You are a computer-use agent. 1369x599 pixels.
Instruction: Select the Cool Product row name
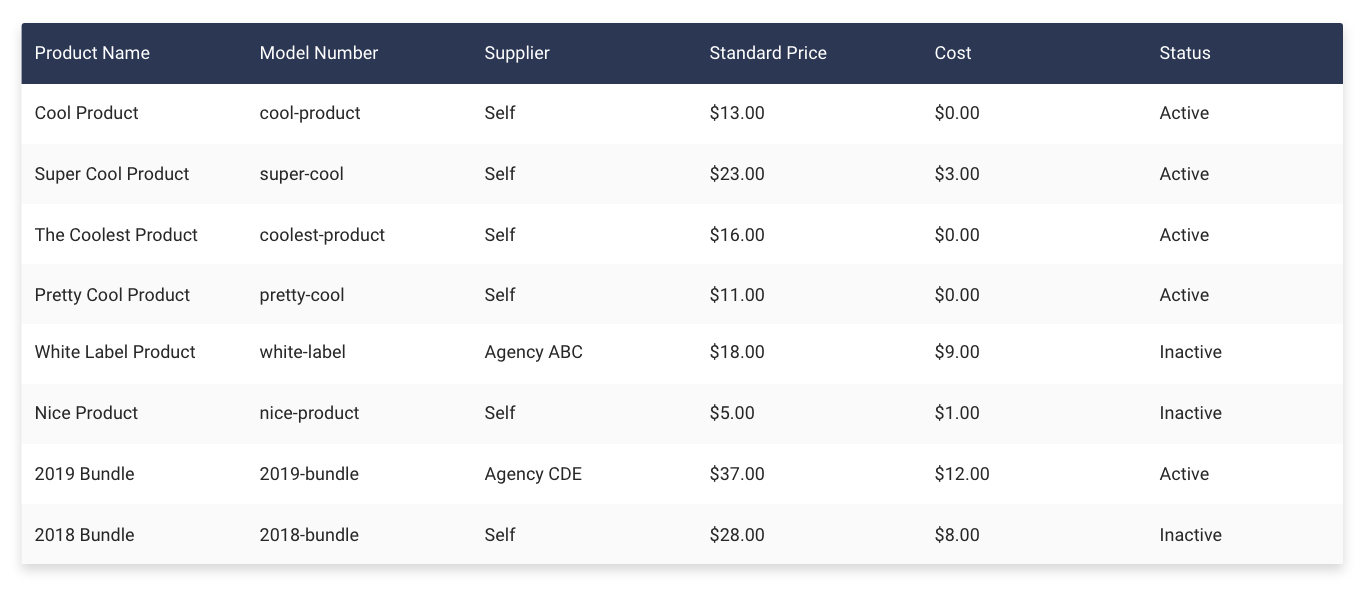(86, 113)
